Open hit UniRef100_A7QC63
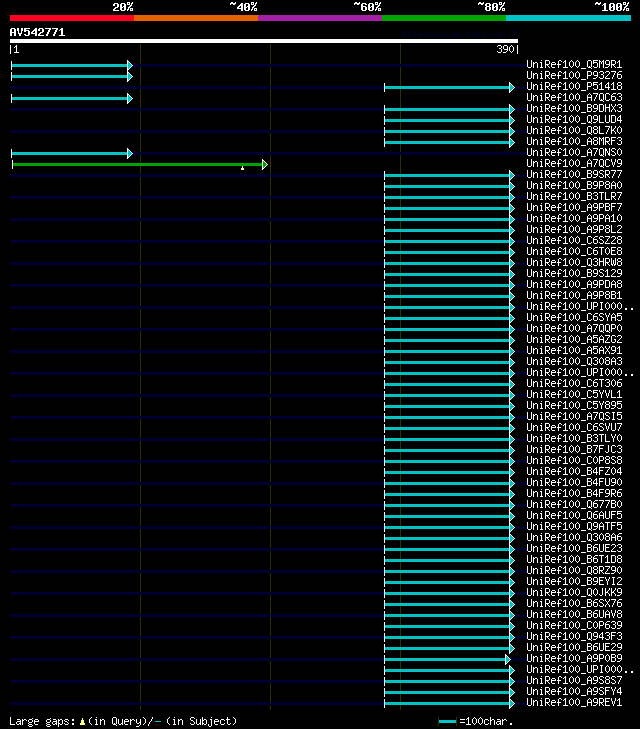 [574, 97]
